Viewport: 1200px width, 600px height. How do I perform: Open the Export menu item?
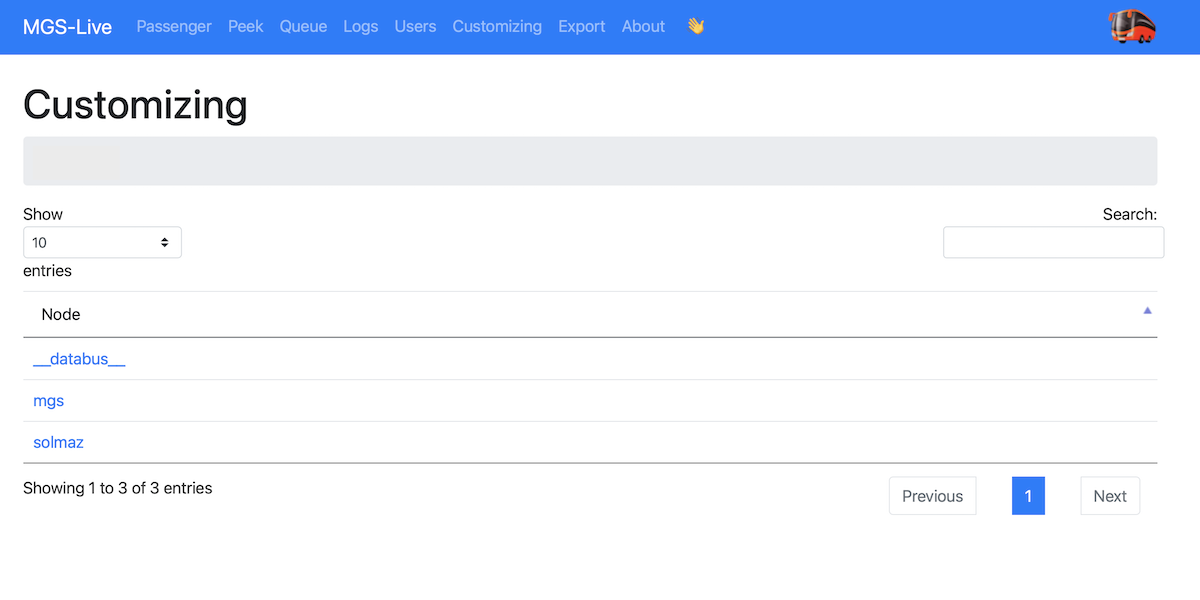tap(582, 27)
